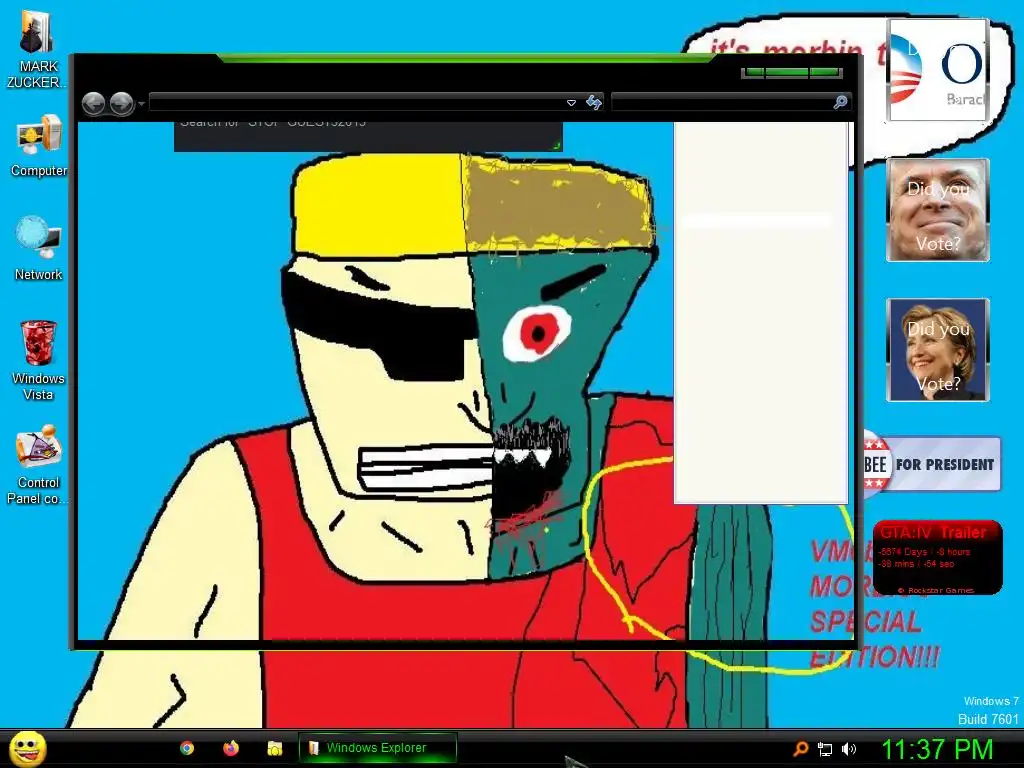The height and width of the screenshot is (768, 1024).
Task: Click the Refresh arrows icon
Action: 594,103
